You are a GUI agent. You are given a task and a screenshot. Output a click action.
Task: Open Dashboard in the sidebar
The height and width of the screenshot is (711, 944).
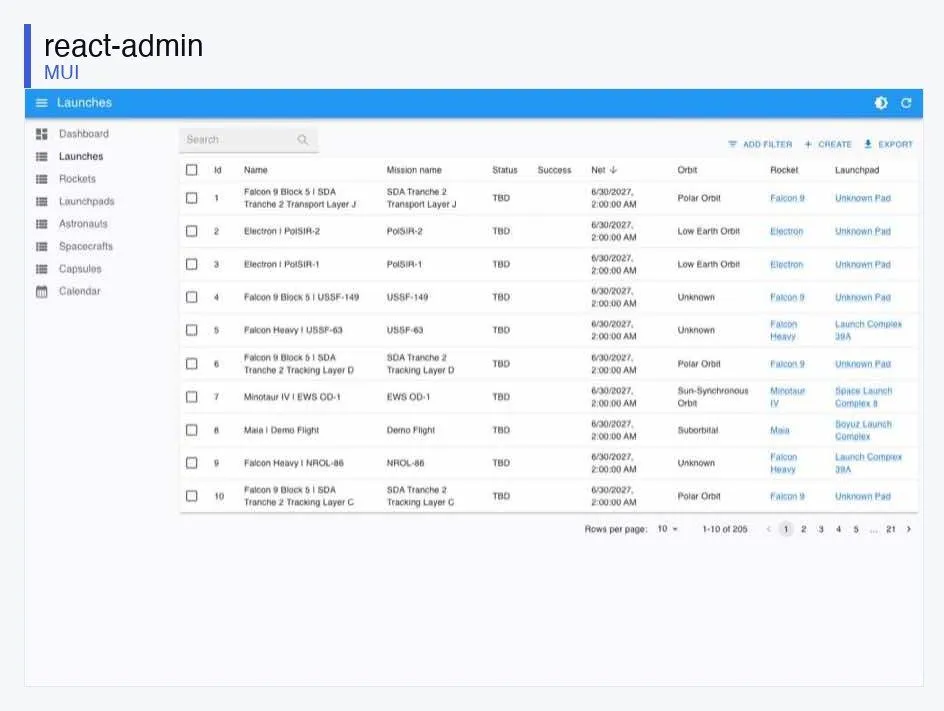(84, 134)
